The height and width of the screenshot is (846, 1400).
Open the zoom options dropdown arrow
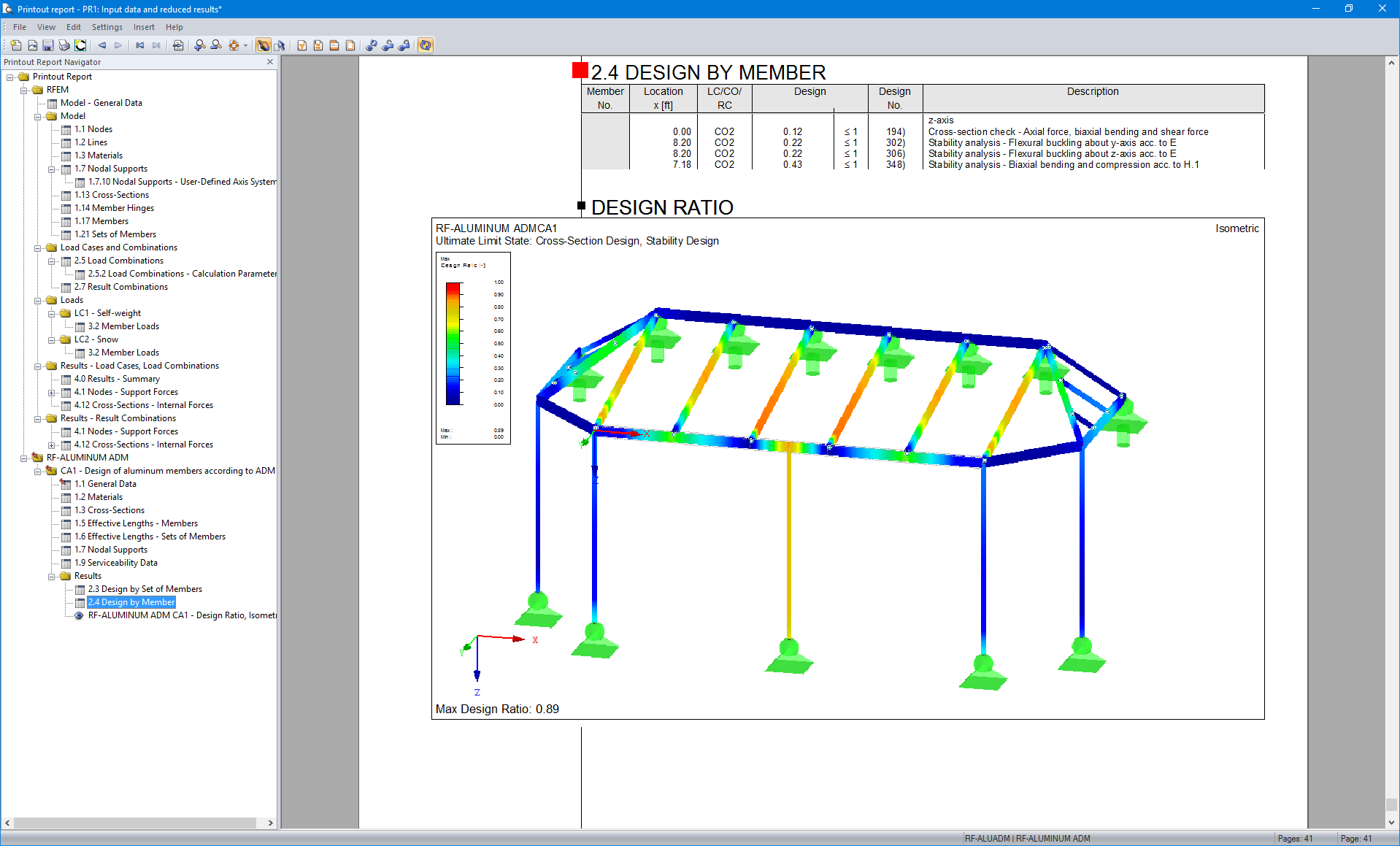point(245,45)
